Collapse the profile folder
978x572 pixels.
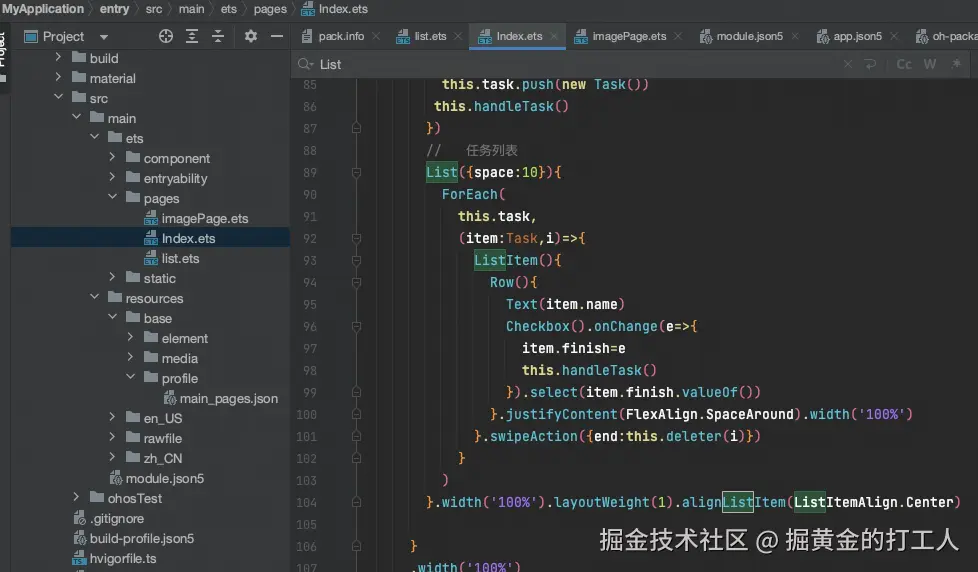tap(130, 377)
